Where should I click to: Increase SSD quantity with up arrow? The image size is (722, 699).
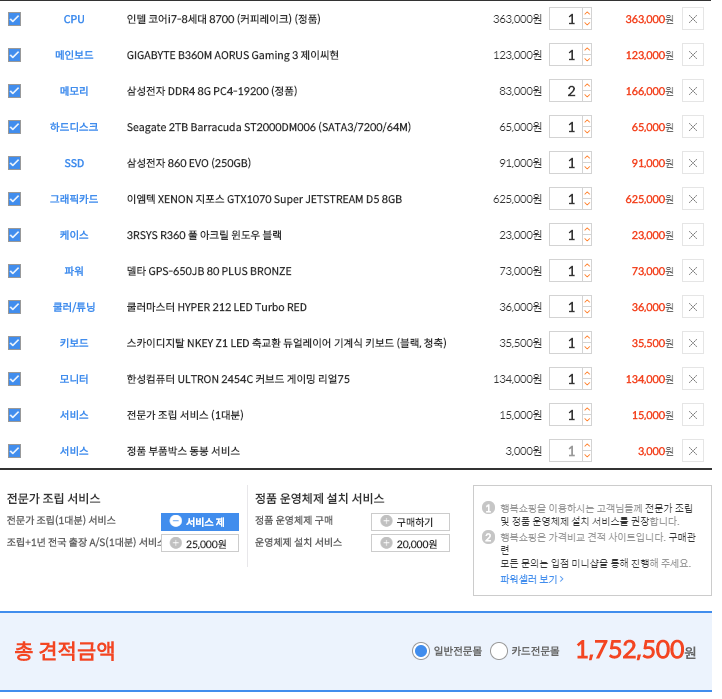(587, 157)
